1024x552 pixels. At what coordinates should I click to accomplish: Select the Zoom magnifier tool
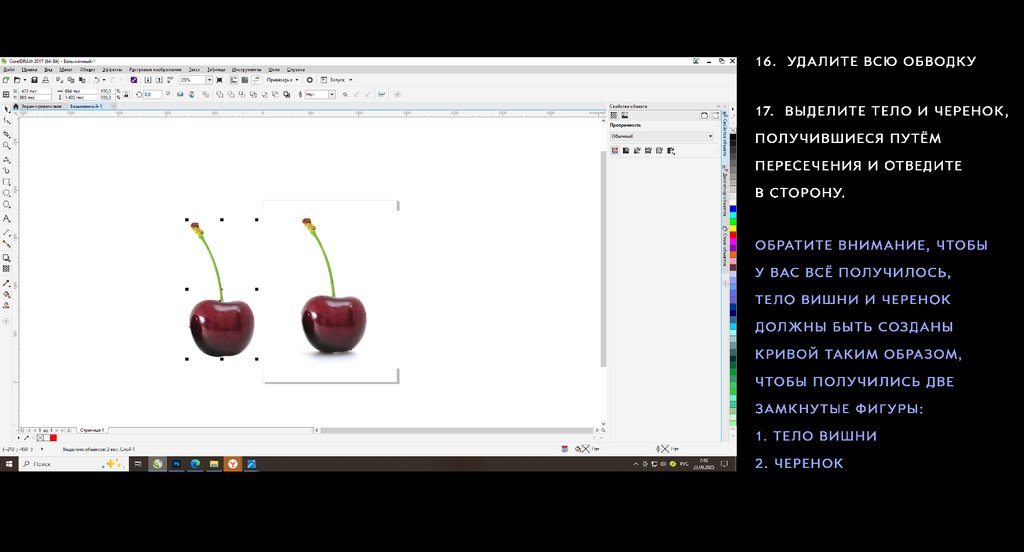[x=7, y=145]
